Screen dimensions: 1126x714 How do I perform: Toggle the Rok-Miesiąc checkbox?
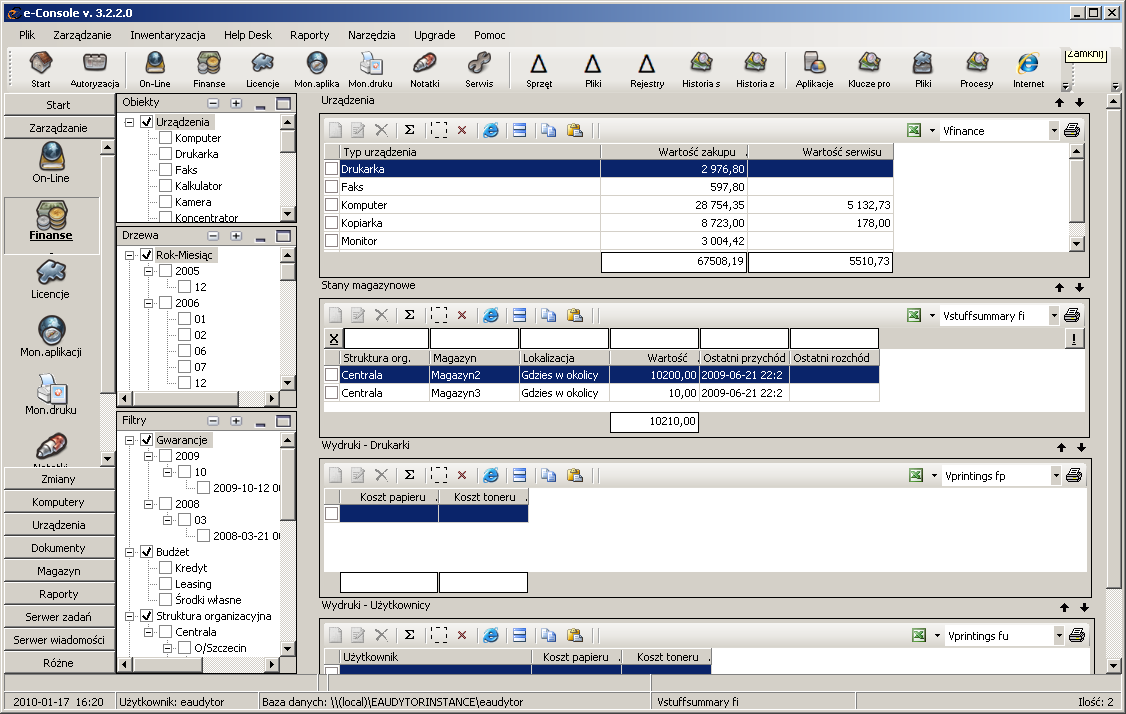(x=146, y=255)
